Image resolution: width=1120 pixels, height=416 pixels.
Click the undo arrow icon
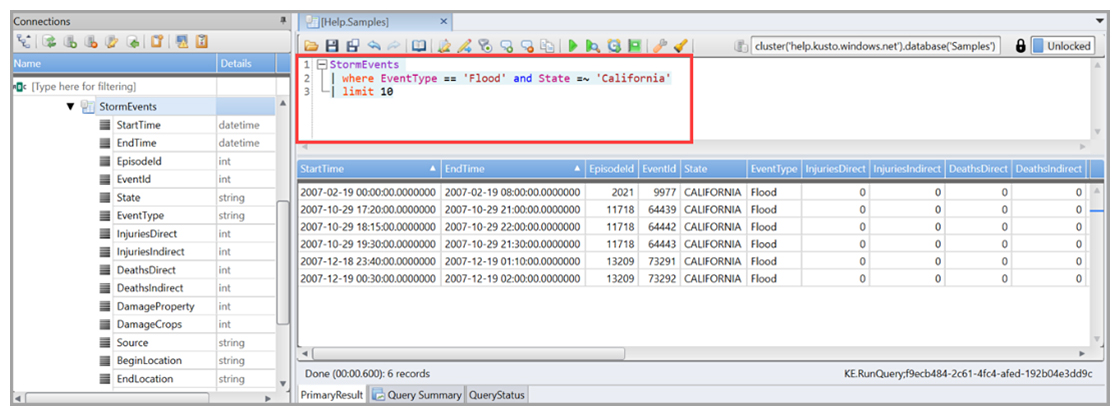tap(374, 46)
